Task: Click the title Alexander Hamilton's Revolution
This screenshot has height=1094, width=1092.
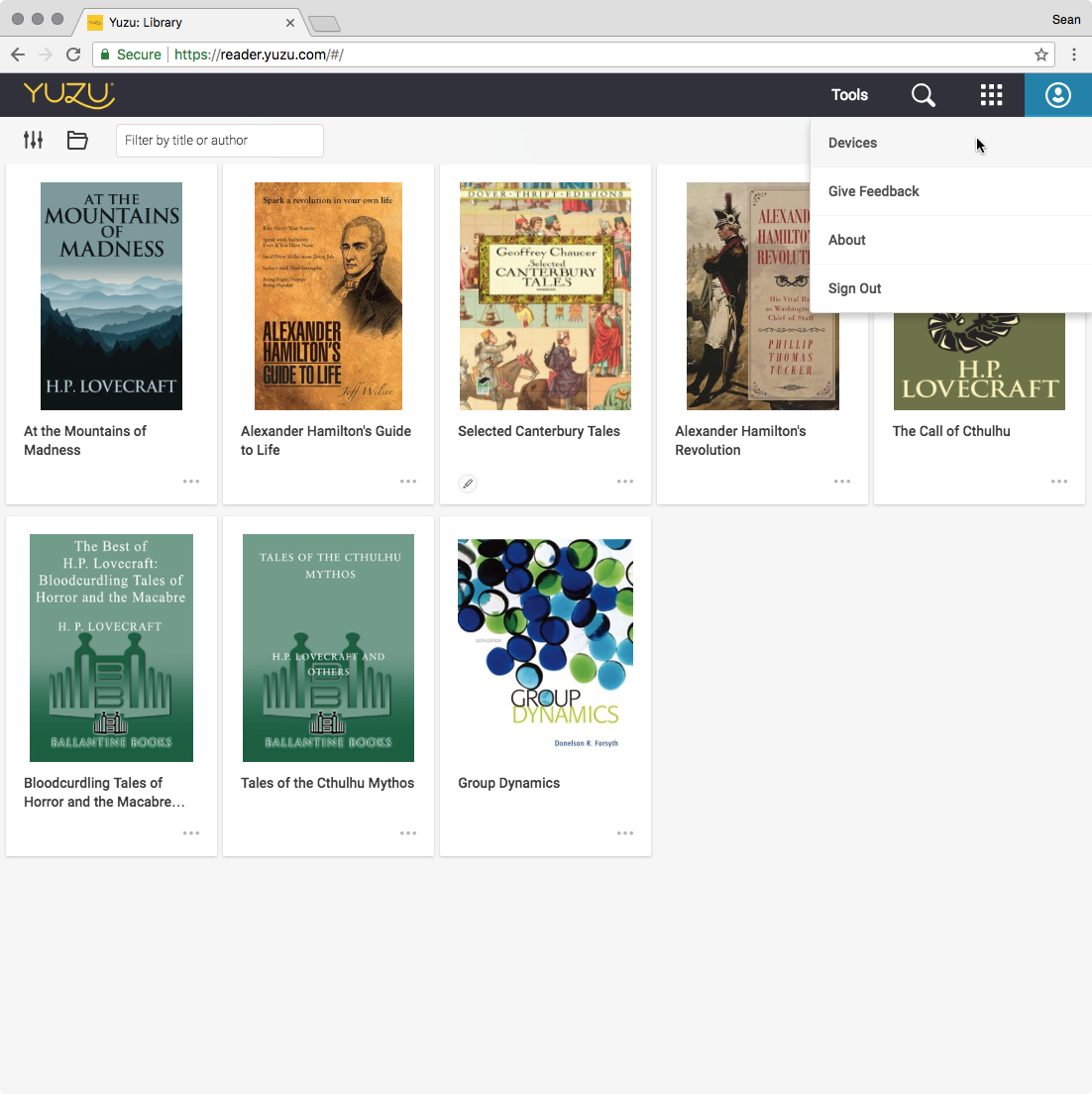Action: tap(740, 441)
